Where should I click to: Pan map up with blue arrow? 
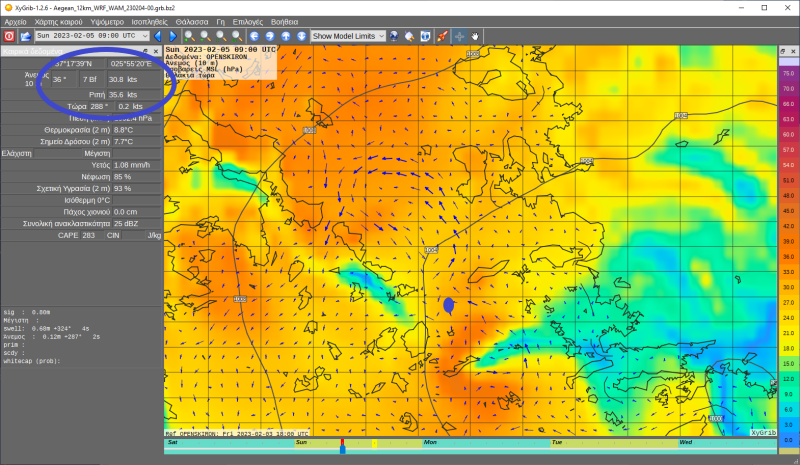286,36
